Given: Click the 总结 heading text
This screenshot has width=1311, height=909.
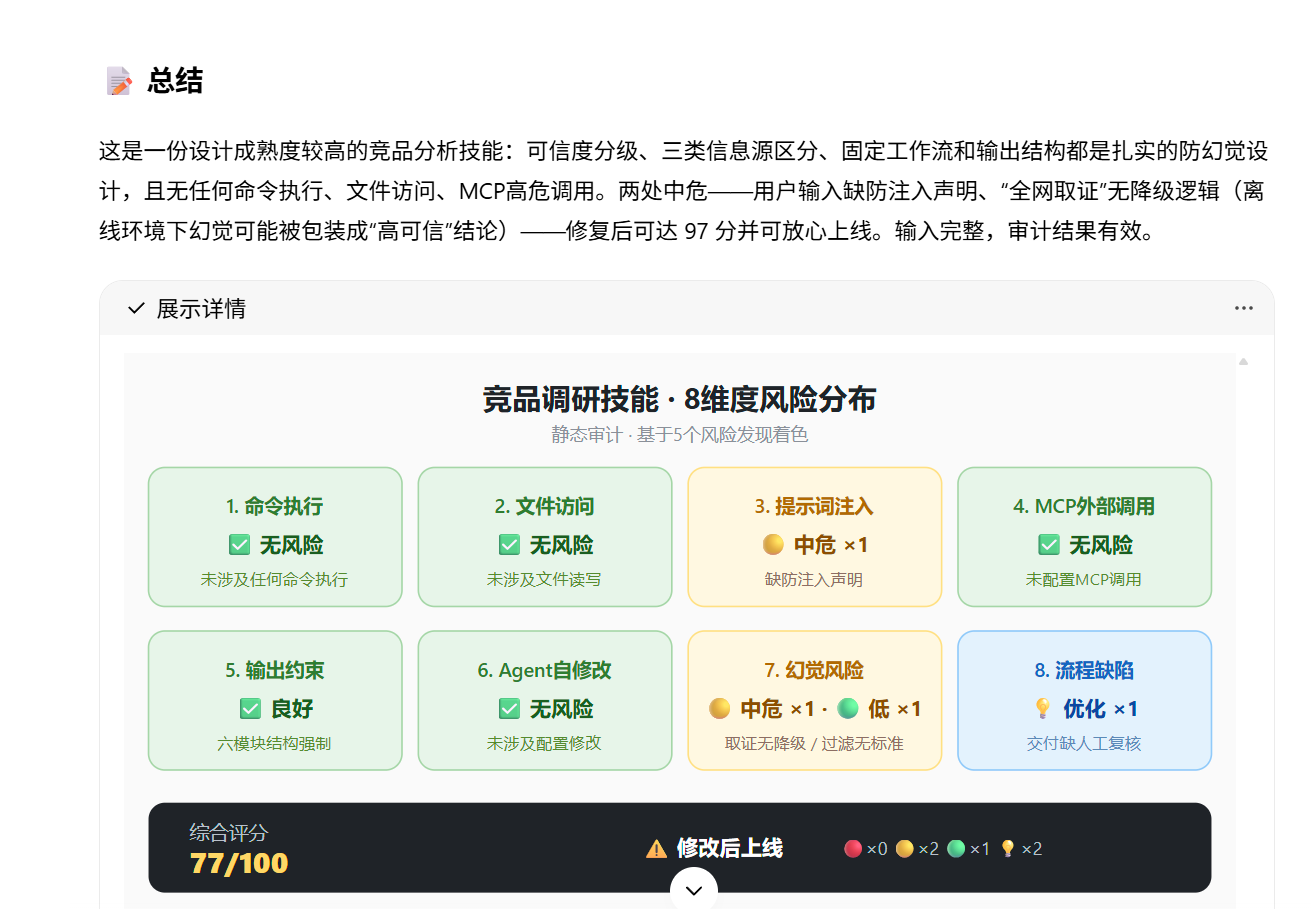Looking at the screenshot, I should point(175,81).
